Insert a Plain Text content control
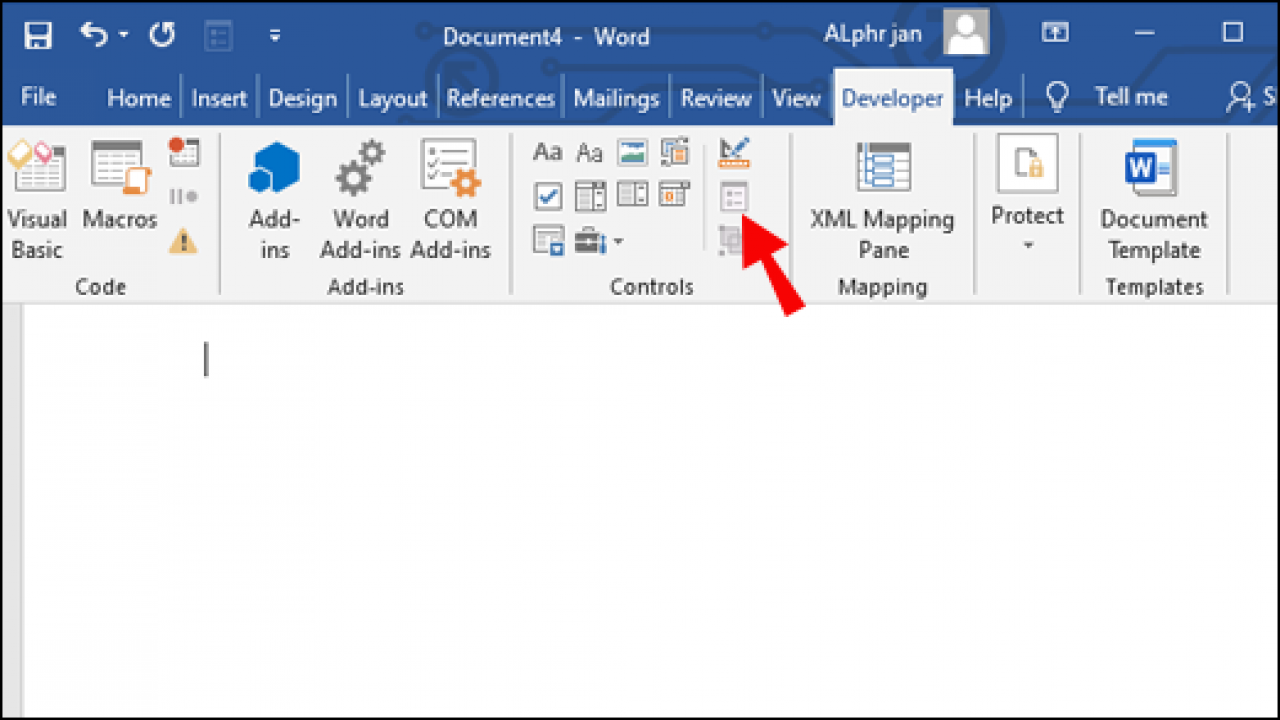This screenshot has width=1280, height=720. click(x=589, y=152)
